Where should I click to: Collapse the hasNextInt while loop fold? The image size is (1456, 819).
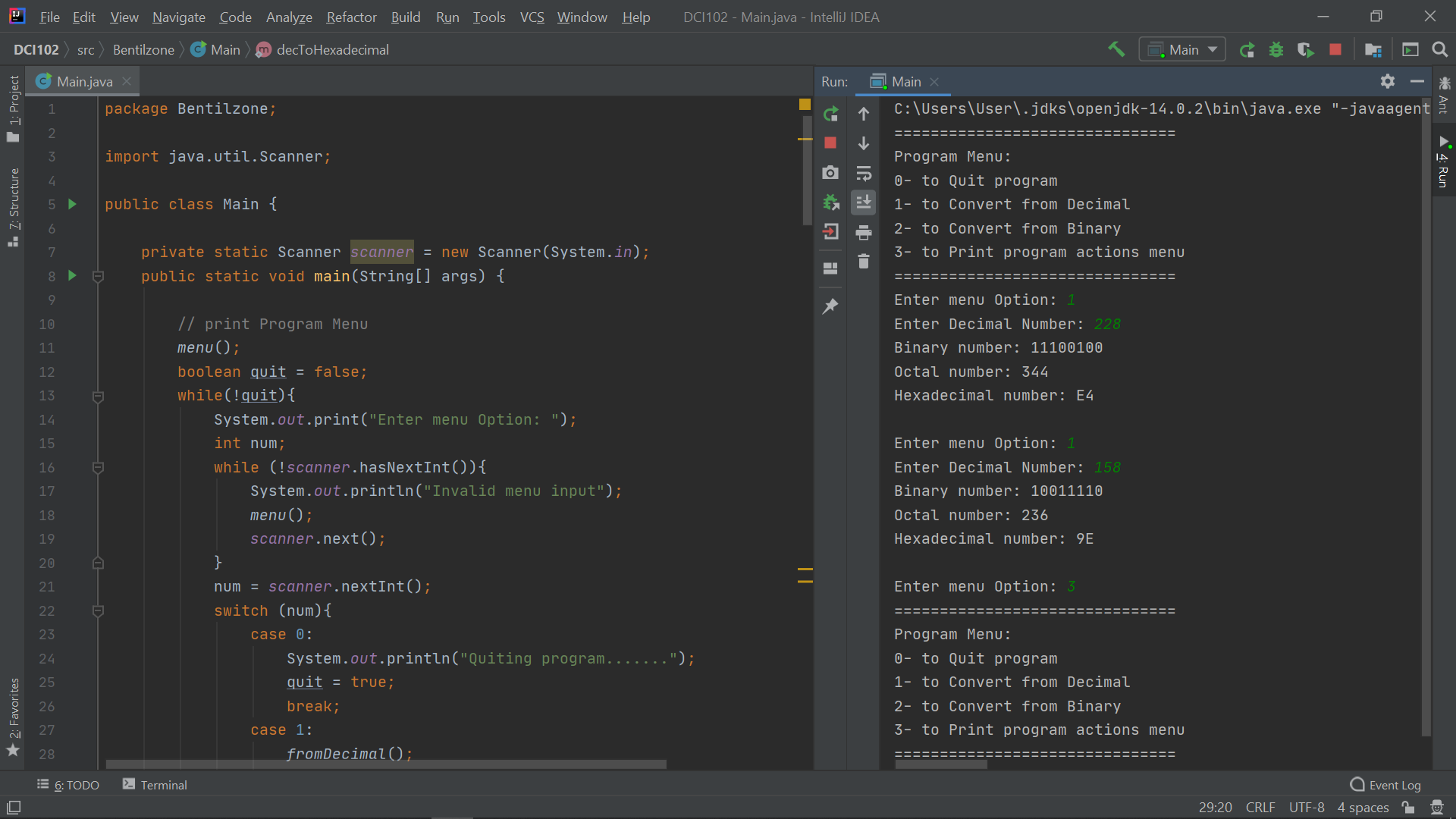point(98,468)
